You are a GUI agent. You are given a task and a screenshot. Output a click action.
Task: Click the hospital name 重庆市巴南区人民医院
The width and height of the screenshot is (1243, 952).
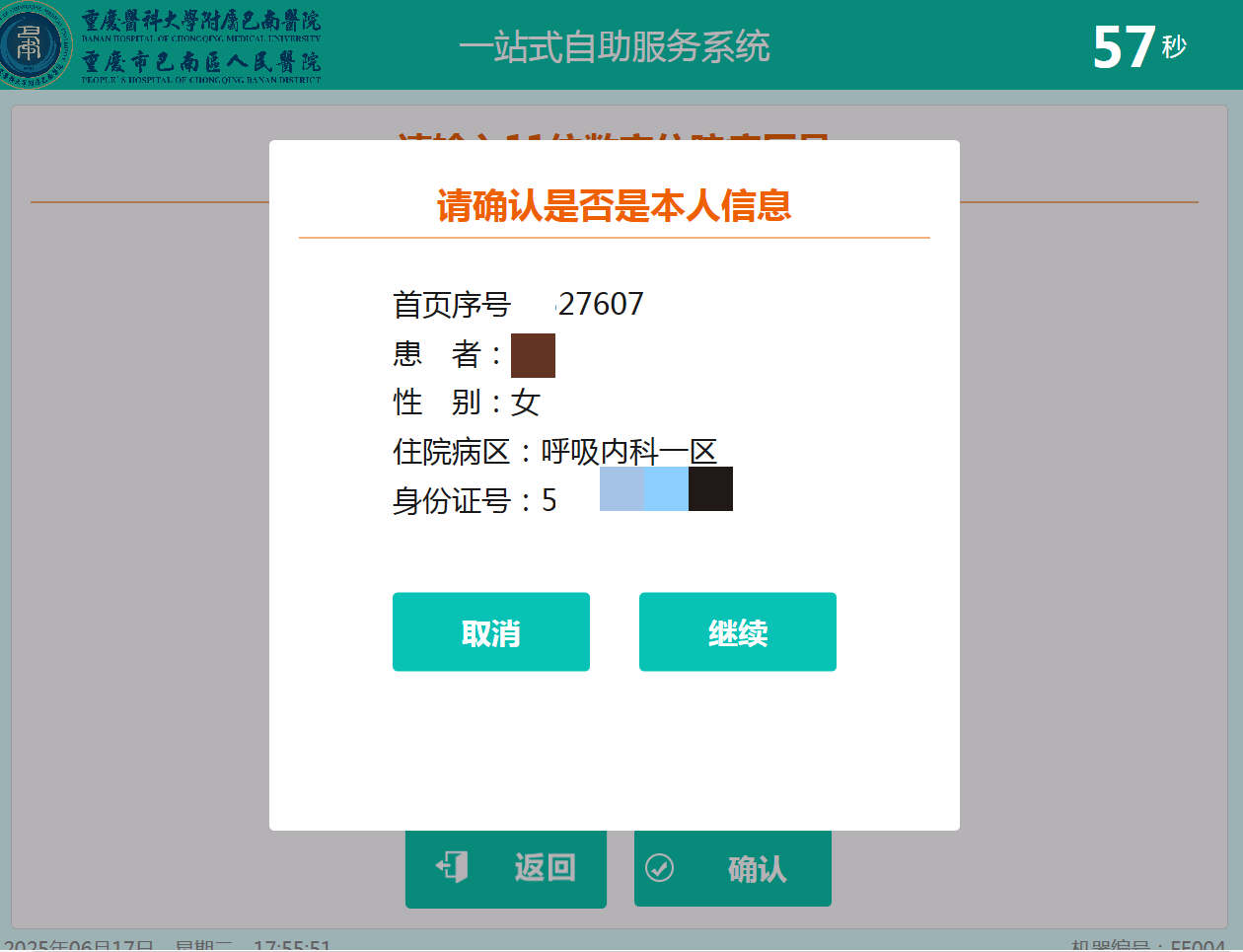tap(201, 61)
